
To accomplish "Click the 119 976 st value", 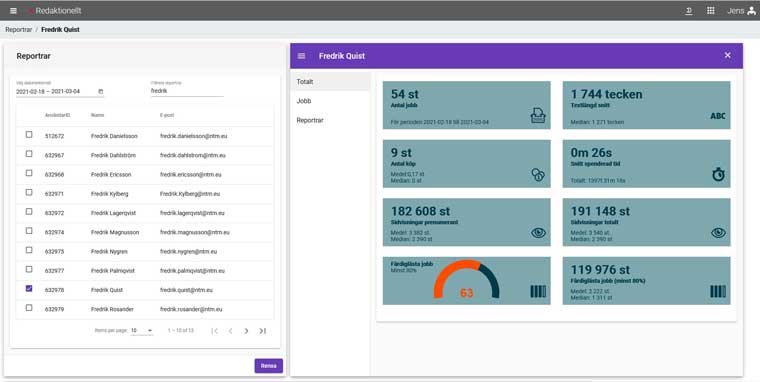I will coord(600,270).
